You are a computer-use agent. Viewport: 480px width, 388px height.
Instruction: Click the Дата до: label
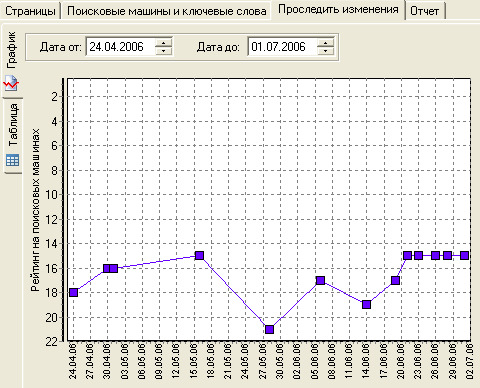[x=218, y=47]
